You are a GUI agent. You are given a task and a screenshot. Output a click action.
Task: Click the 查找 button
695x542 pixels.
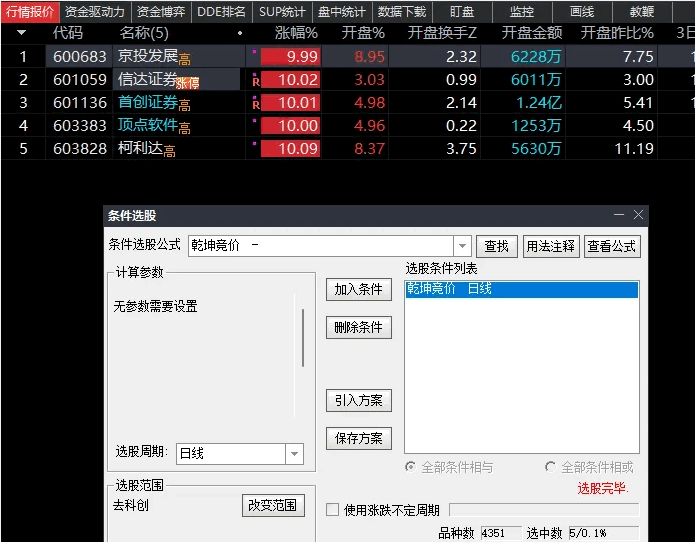tap(496, 246)
